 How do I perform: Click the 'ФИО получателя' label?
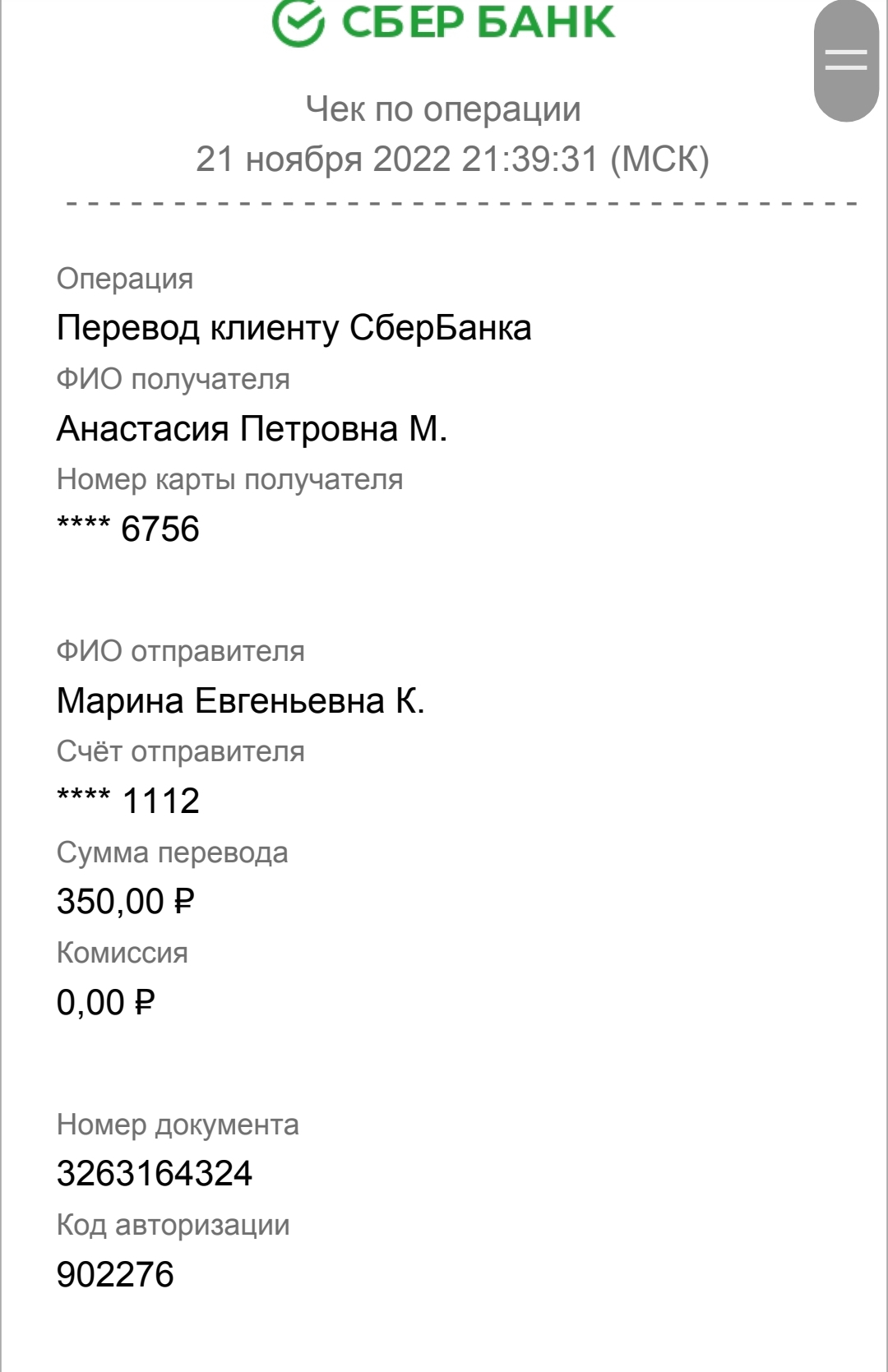(x=173, y=380)
